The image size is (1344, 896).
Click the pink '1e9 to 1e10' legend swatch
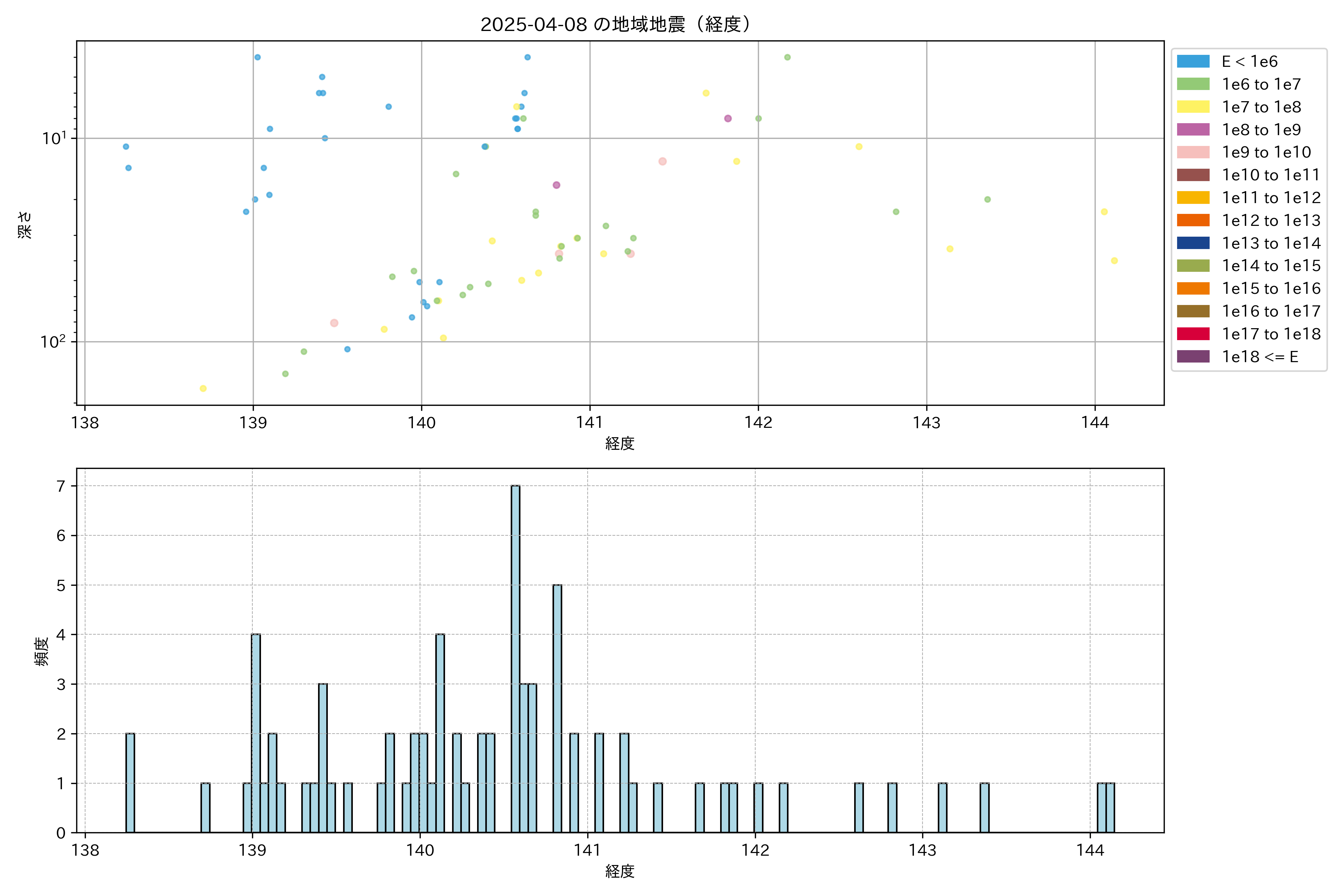tap(1192, 152)
